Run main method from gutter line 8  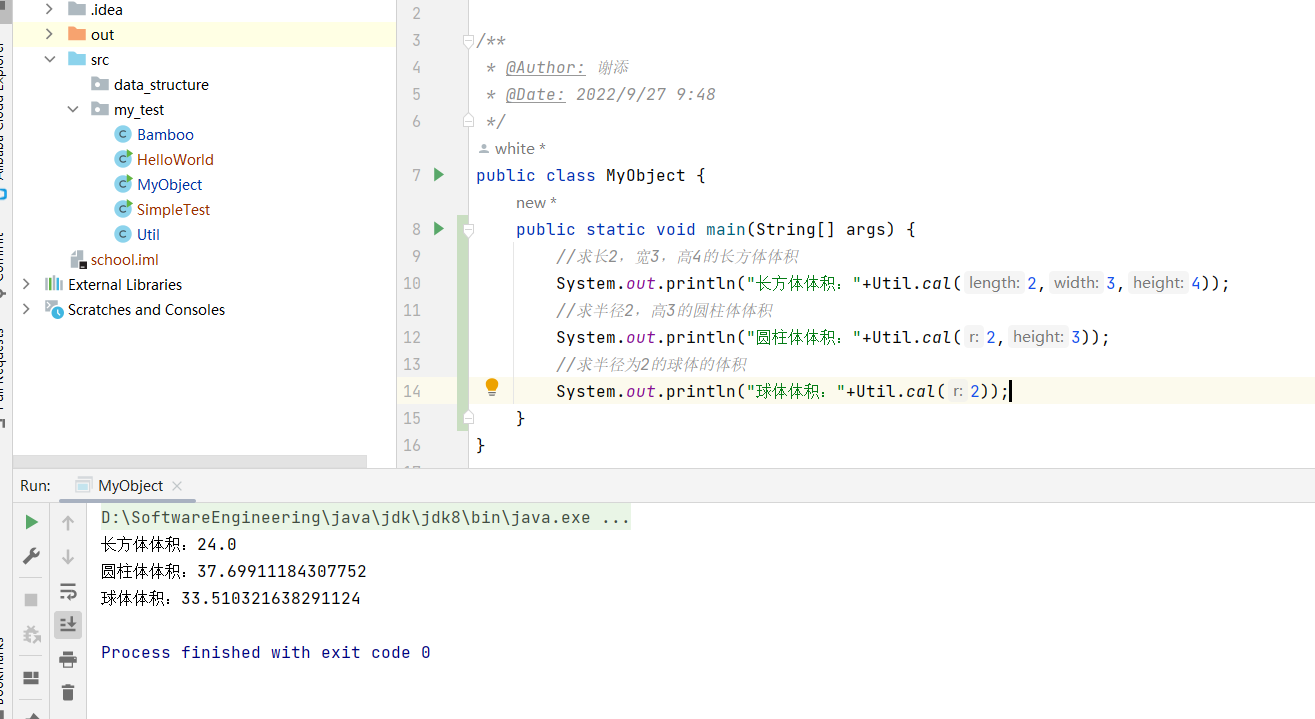pyautogui.click(x=438, y=229)
